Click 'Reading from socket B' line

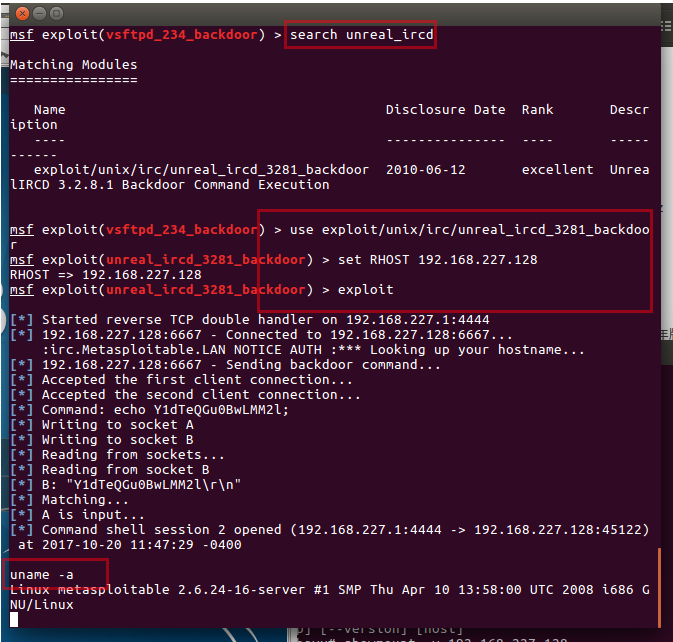(109, 470)
